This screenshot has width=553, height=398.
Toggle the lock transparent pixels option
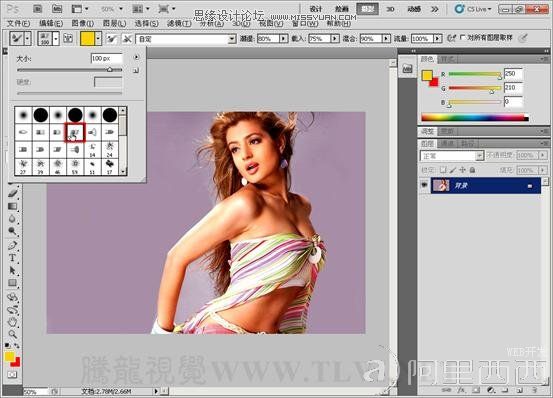tap(443, 170)
